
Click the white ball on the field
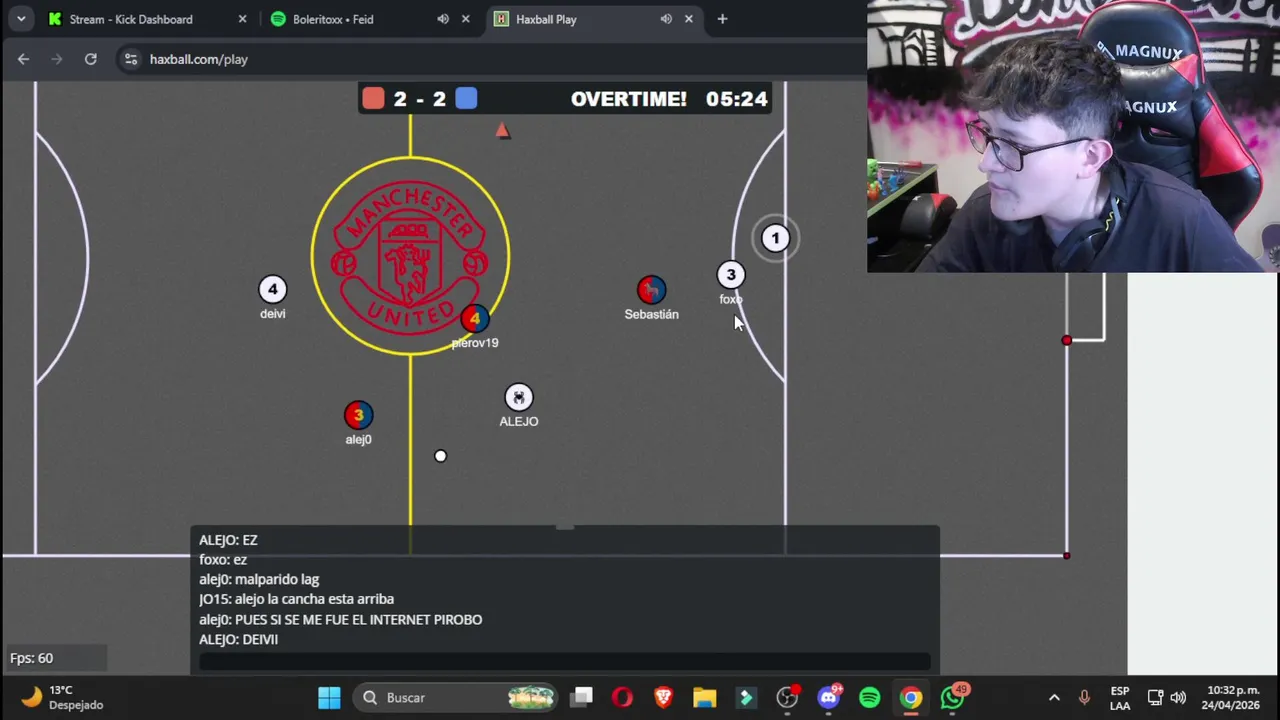click(441, 456)
